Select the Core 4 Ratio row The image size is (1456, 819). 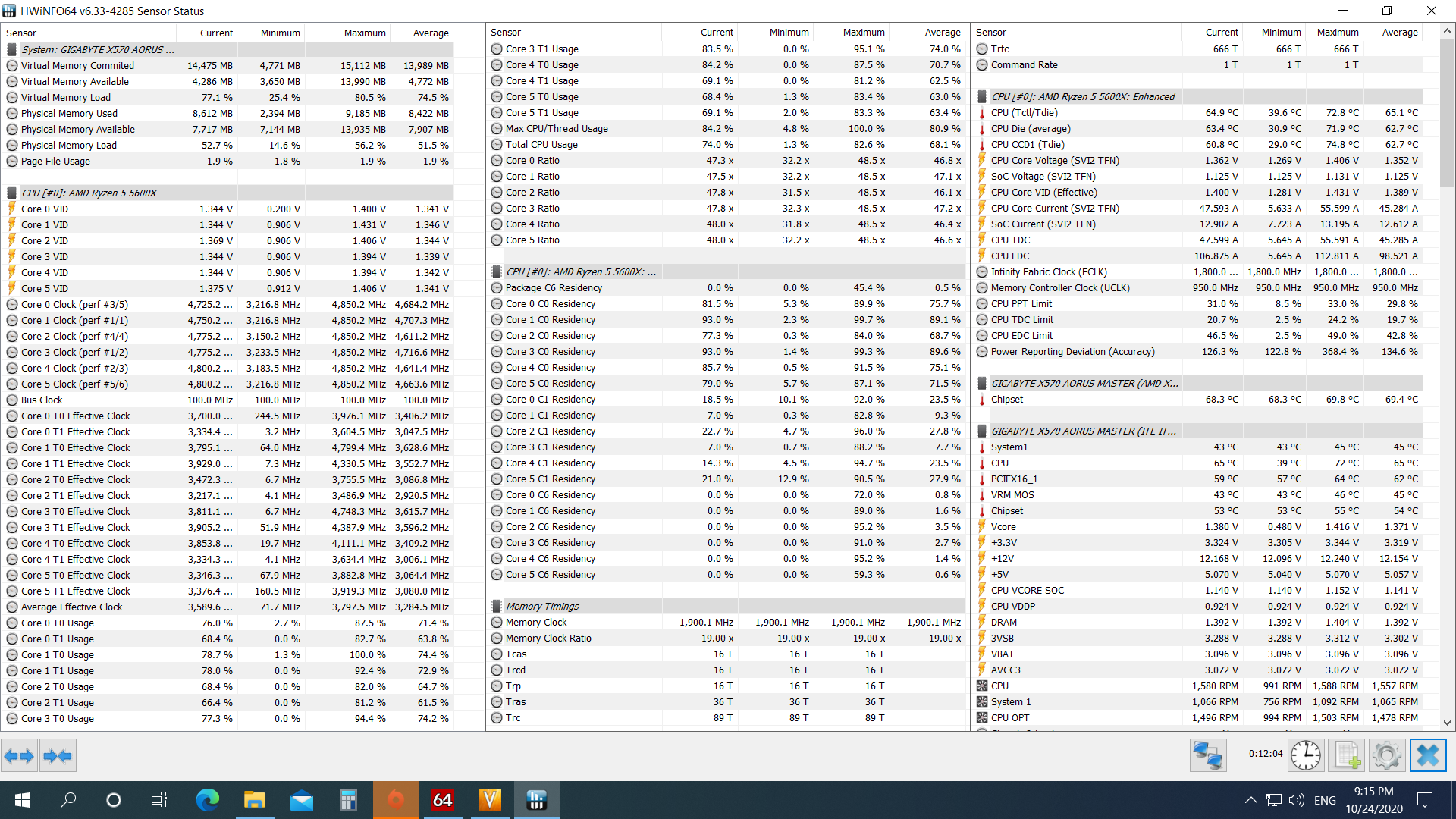[726, 224]
